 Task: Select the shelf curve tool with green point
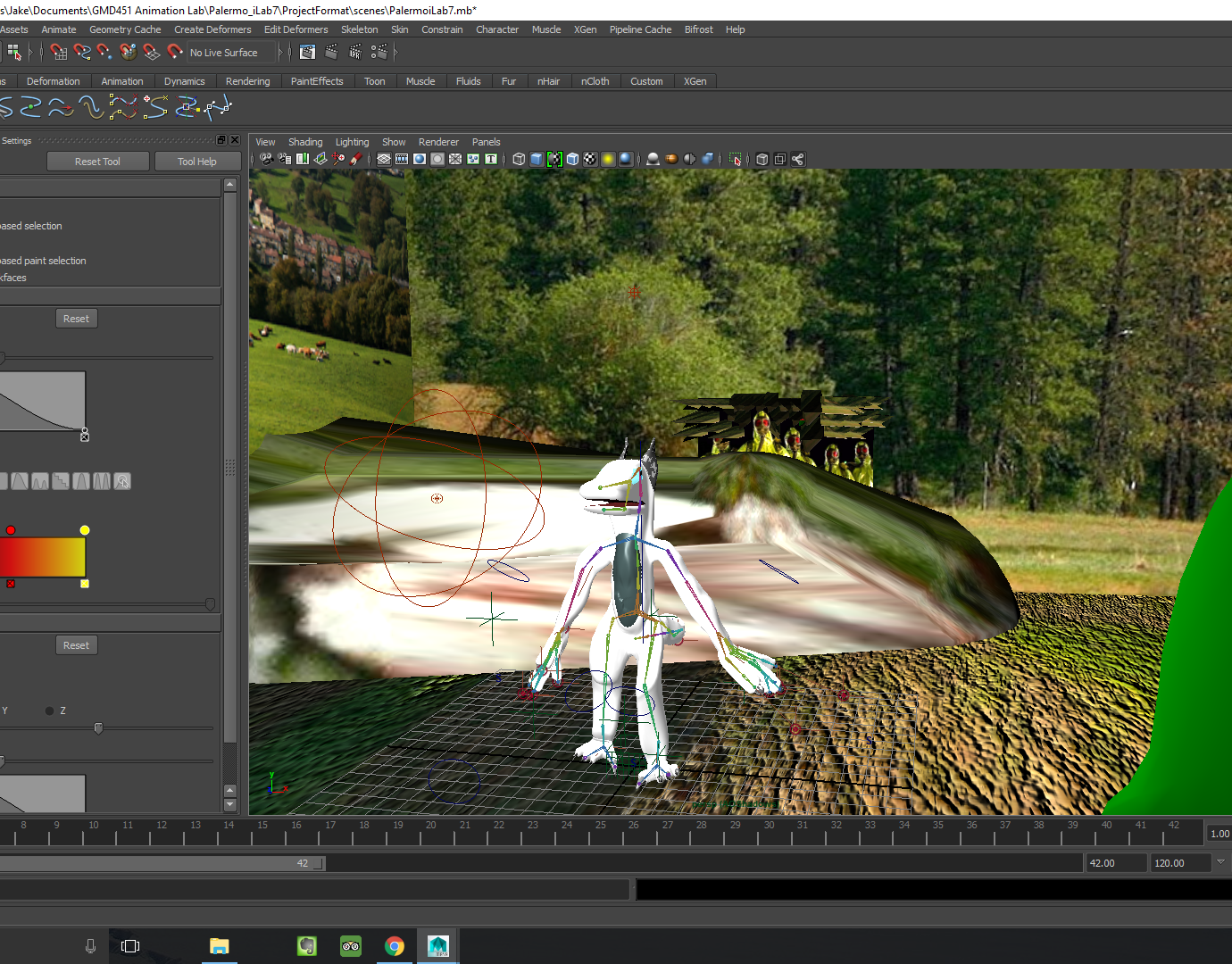pos(31,108)
